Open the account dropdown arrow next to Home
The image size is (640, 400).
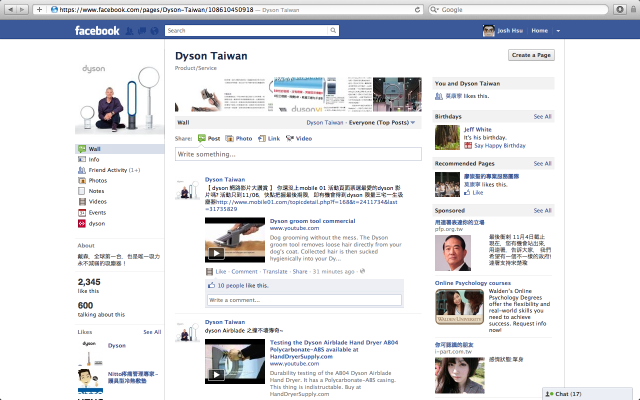click(558, 31)
